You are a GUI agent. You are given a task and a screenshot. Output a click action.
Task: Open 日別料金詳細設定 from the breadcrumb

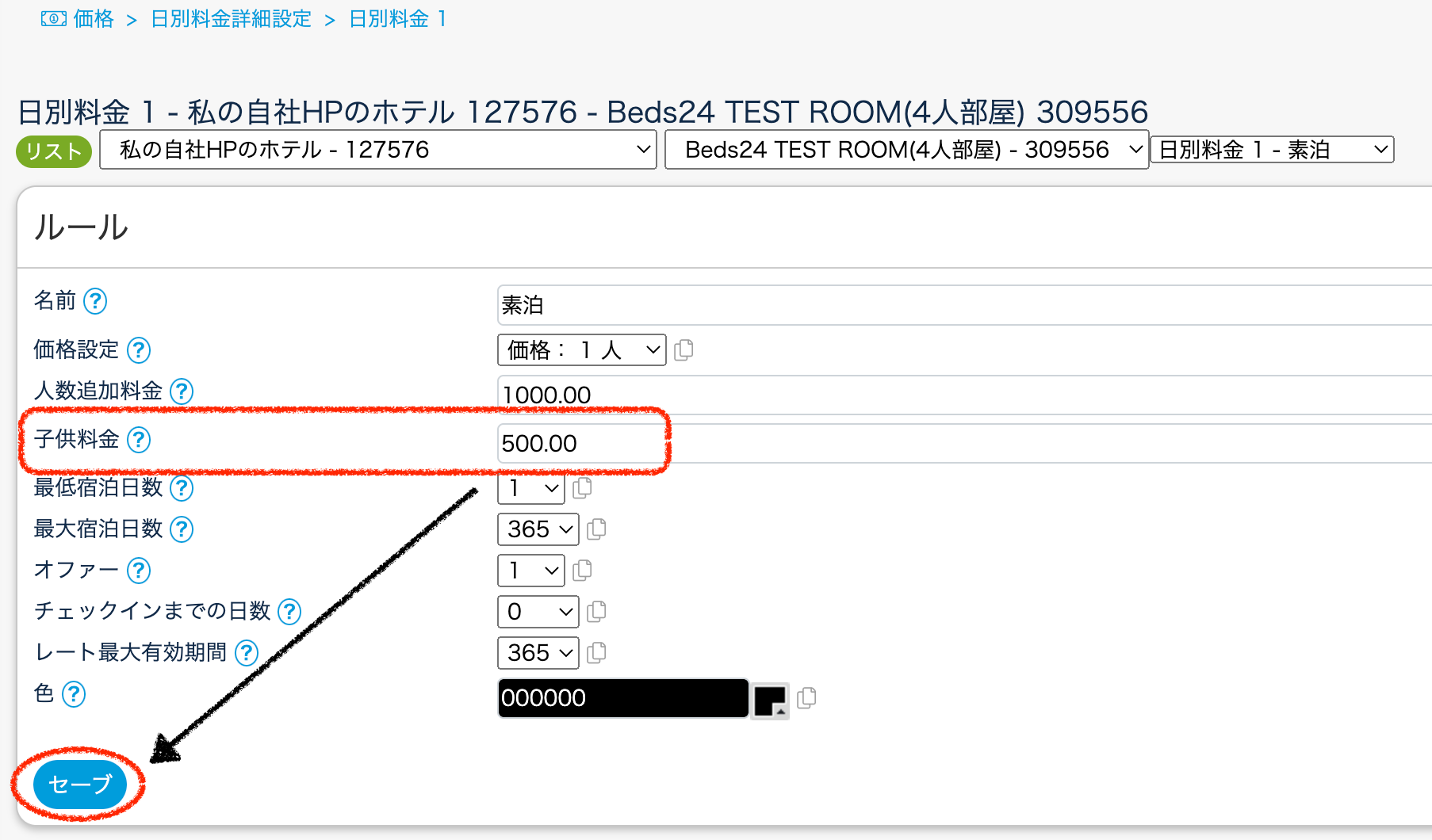point(230,18)
